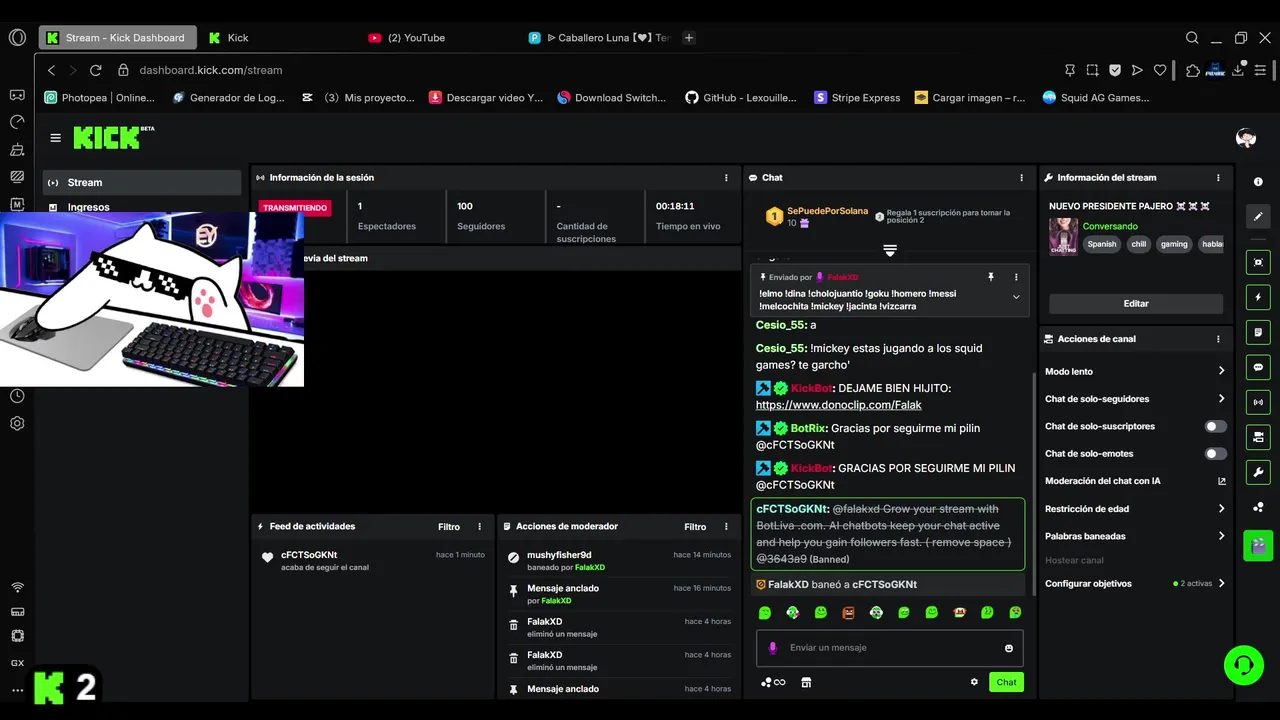Select Stream in left navigation
Image resolution: width=1280 pixels, height=720 pixels.
(x=142, y=182)
